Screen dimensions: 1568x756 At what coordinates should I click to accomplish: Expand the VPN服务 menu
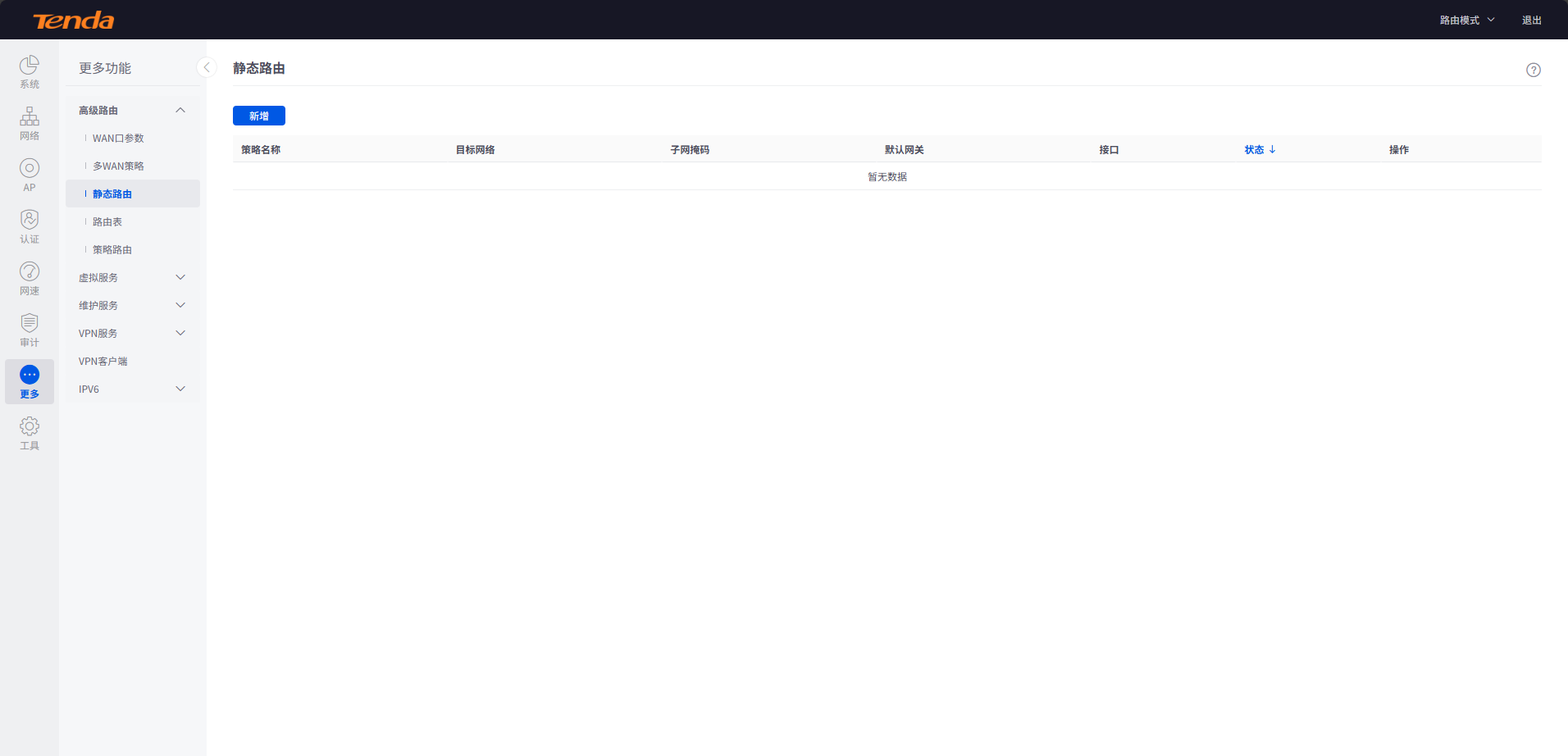pyautogui.click(x=131, y=333)
